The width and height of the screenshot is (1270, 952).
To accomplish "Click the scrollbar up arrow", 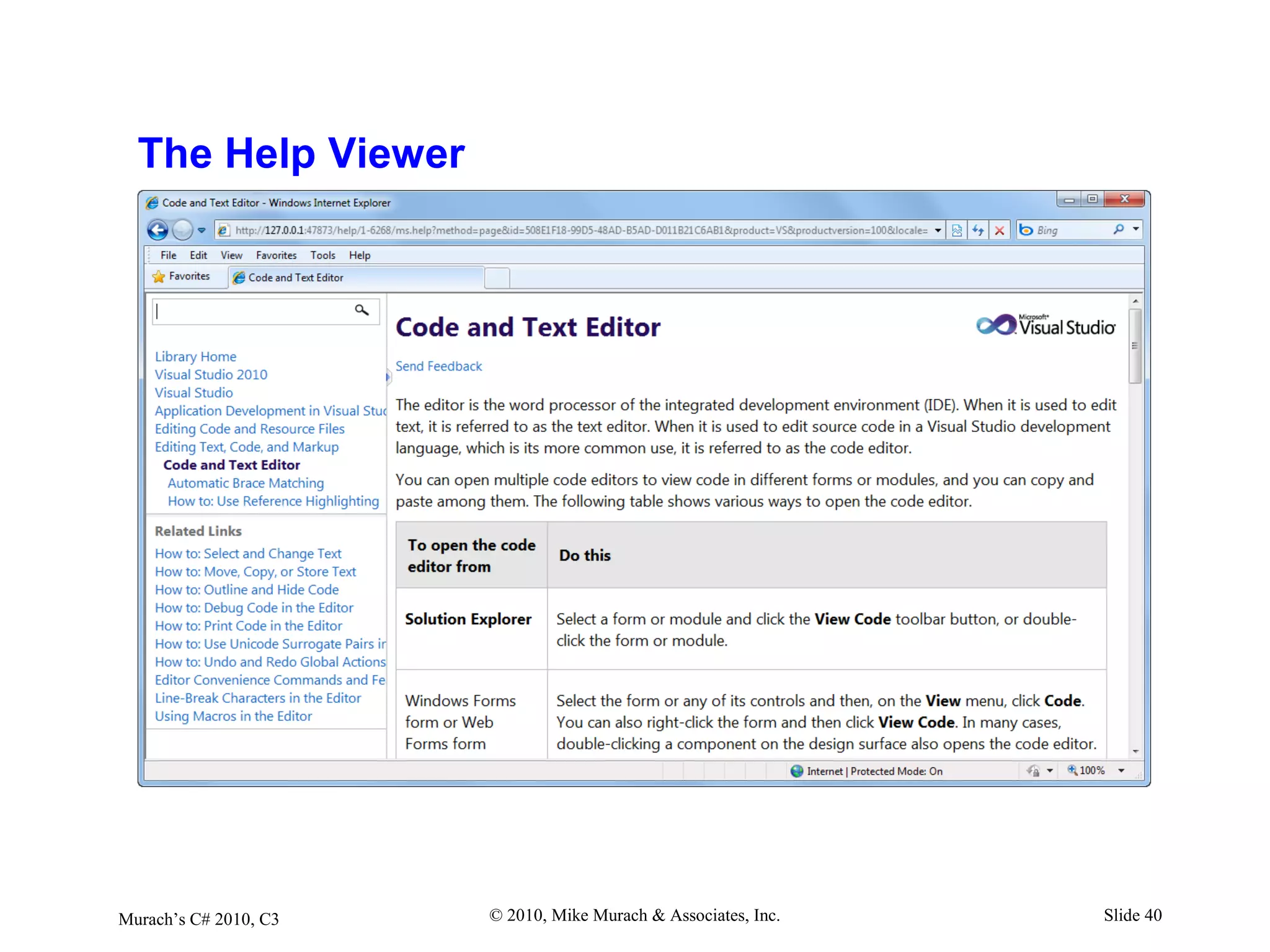I will coord(1135,301).
